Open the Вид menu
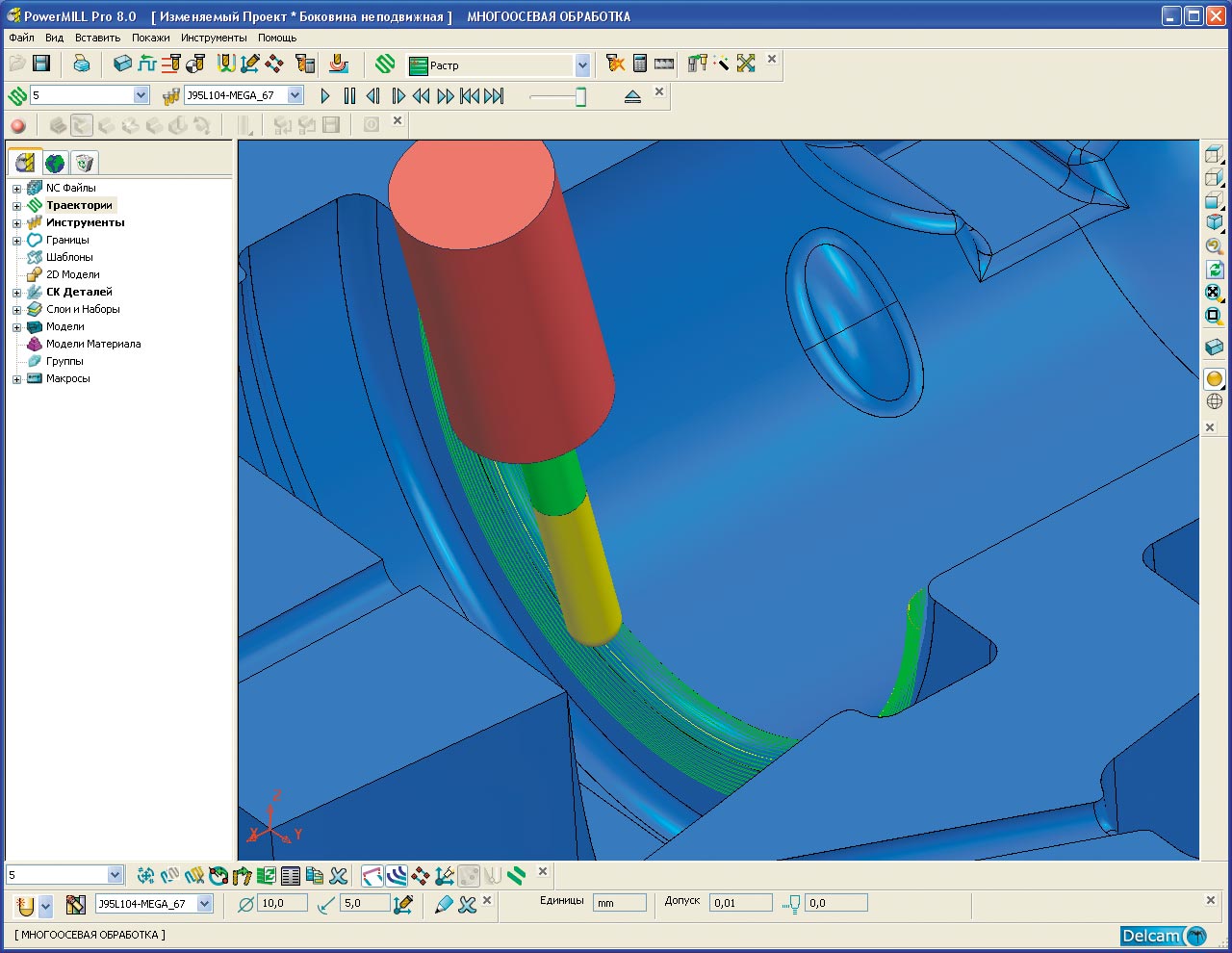 [x=54, y=38]
